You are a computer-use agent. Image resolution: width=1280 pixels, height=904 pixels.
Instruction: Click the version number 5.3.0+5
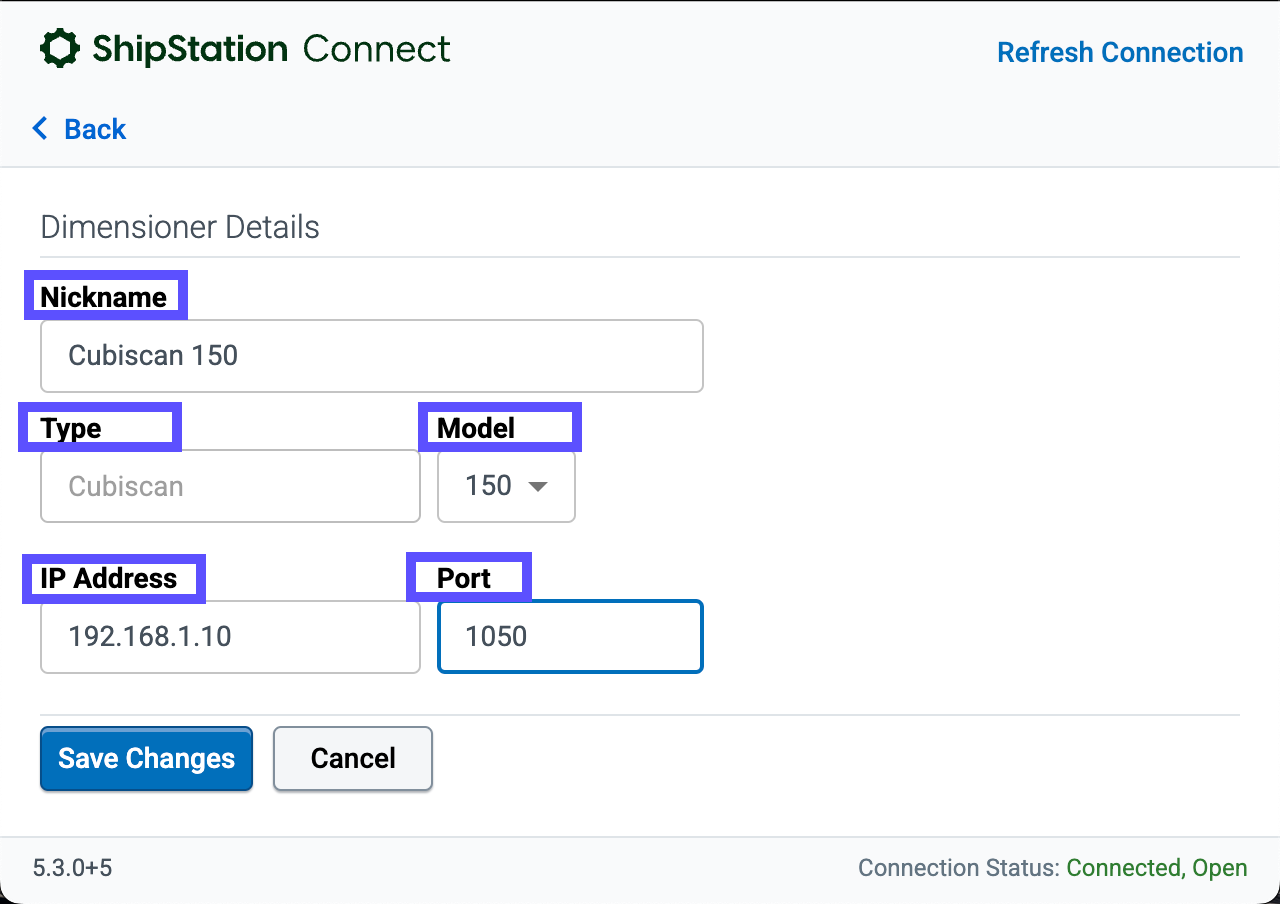pyautogui.click(x=72, y=867)
